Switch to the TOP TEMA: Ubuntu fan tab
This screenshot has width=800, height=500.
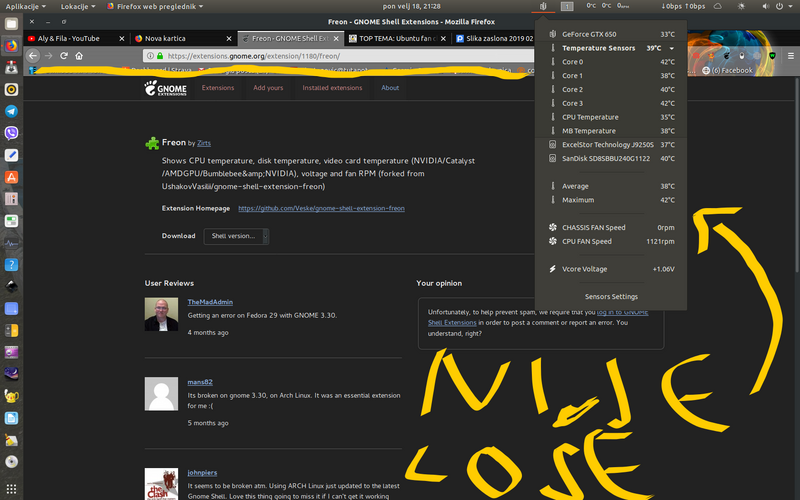(398, 38)
